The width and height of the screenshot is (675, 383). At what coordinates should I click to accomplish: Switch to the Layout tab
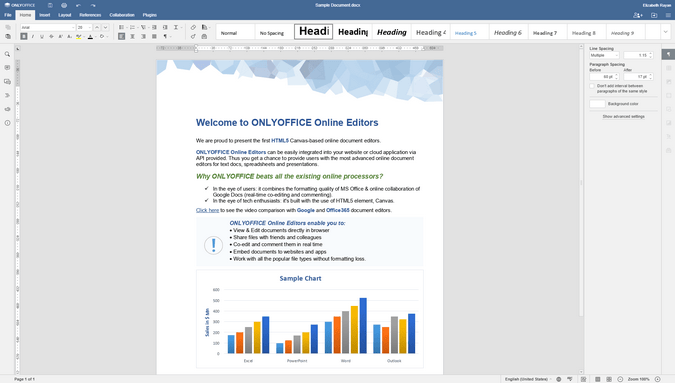[65, 15]
